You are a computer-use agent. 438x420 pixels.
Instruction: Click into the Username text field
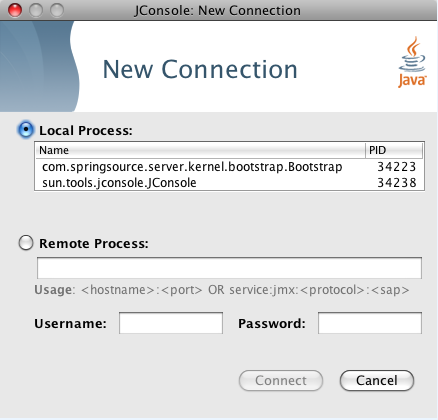coord(171,323)
